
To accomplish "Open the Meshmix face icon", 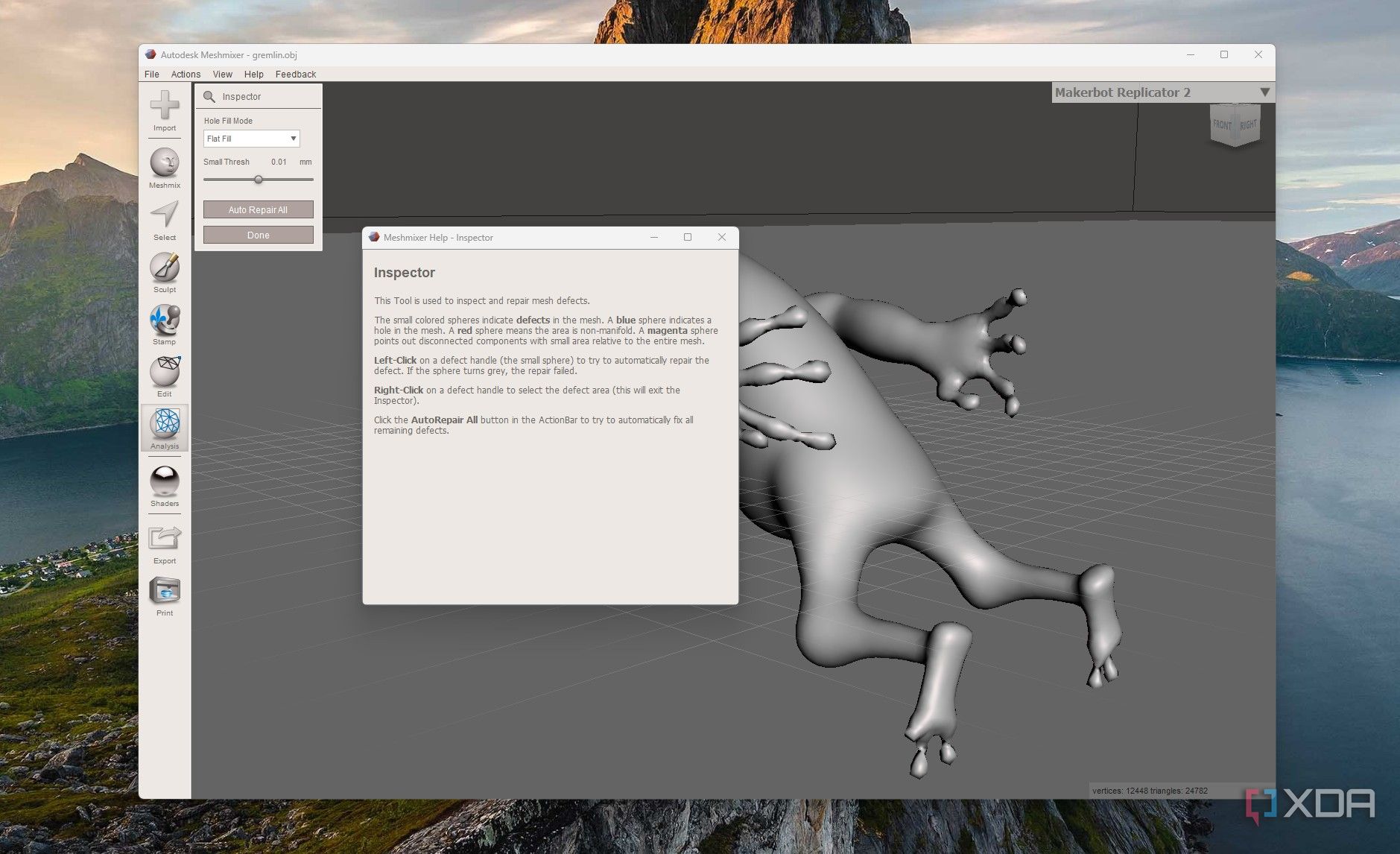I will pyautogui.click(x=165, y=162).
